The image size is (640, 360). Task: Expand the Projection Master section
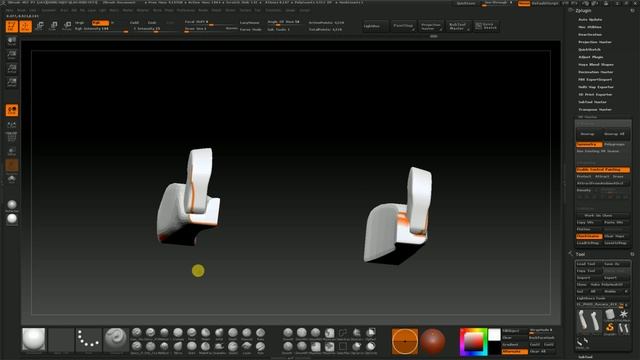(595, 42)
